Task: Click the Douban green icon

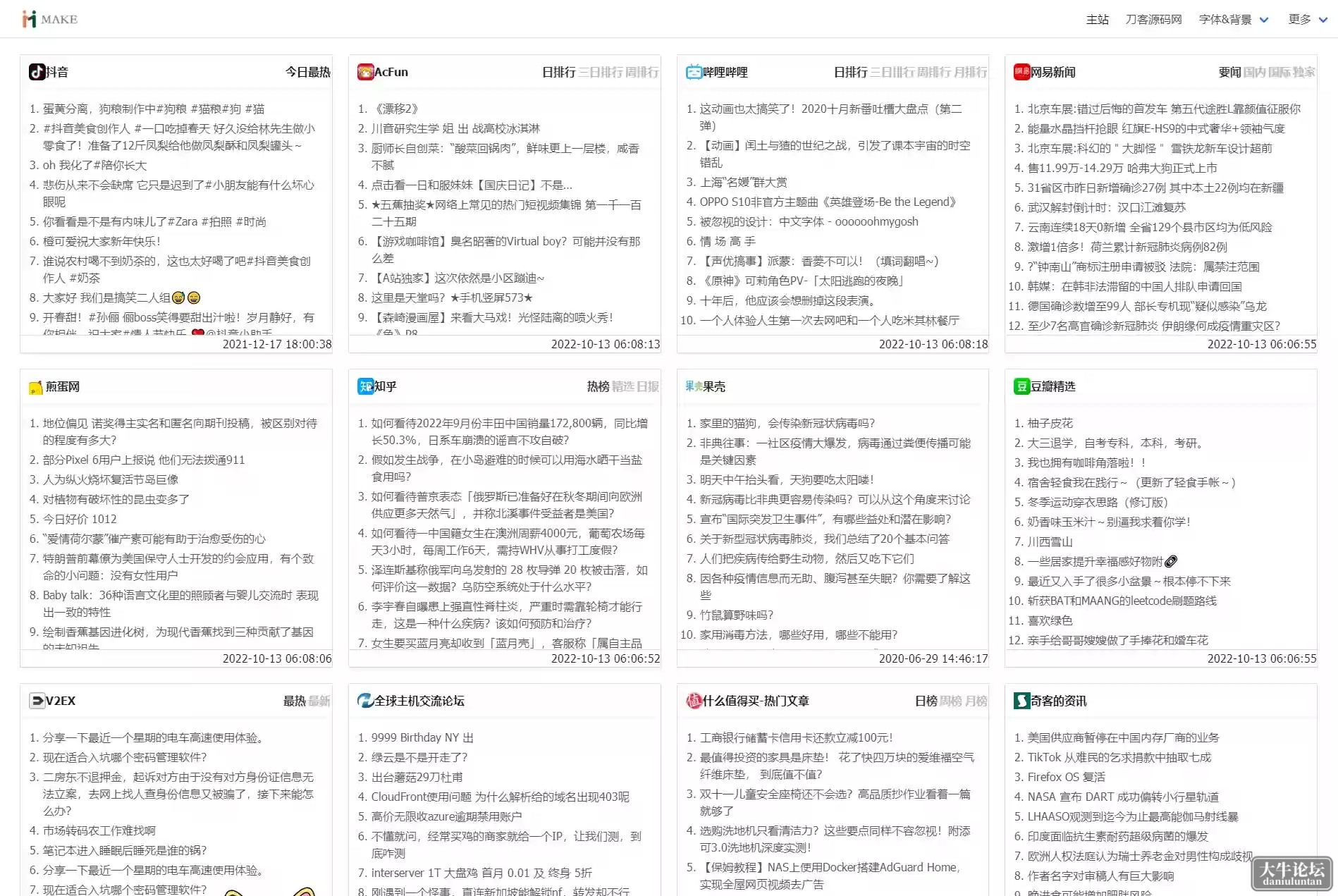Action: pos(1021,386)
